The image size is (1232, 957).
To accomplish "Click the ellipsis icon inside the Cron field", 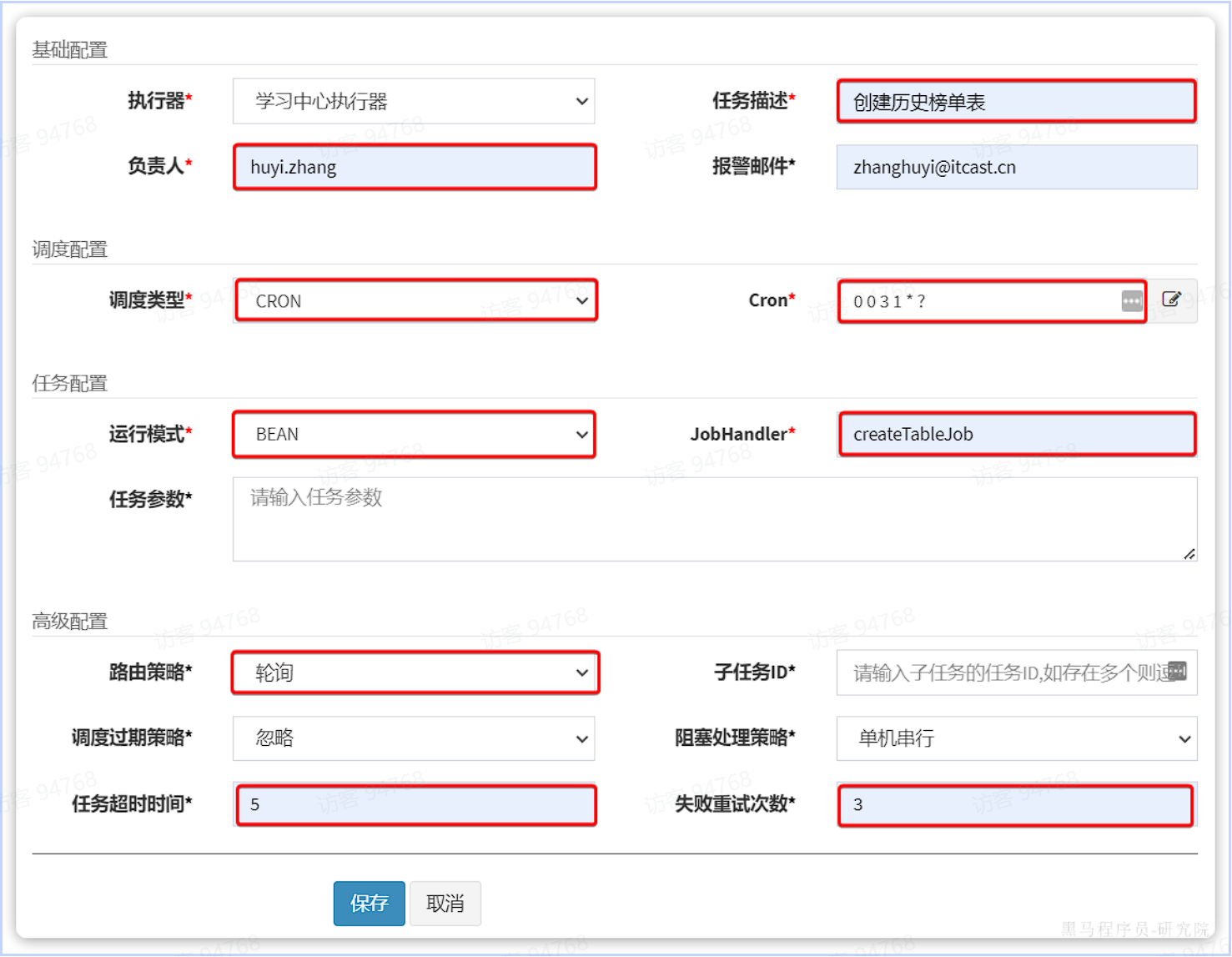I will point(1132,301).
